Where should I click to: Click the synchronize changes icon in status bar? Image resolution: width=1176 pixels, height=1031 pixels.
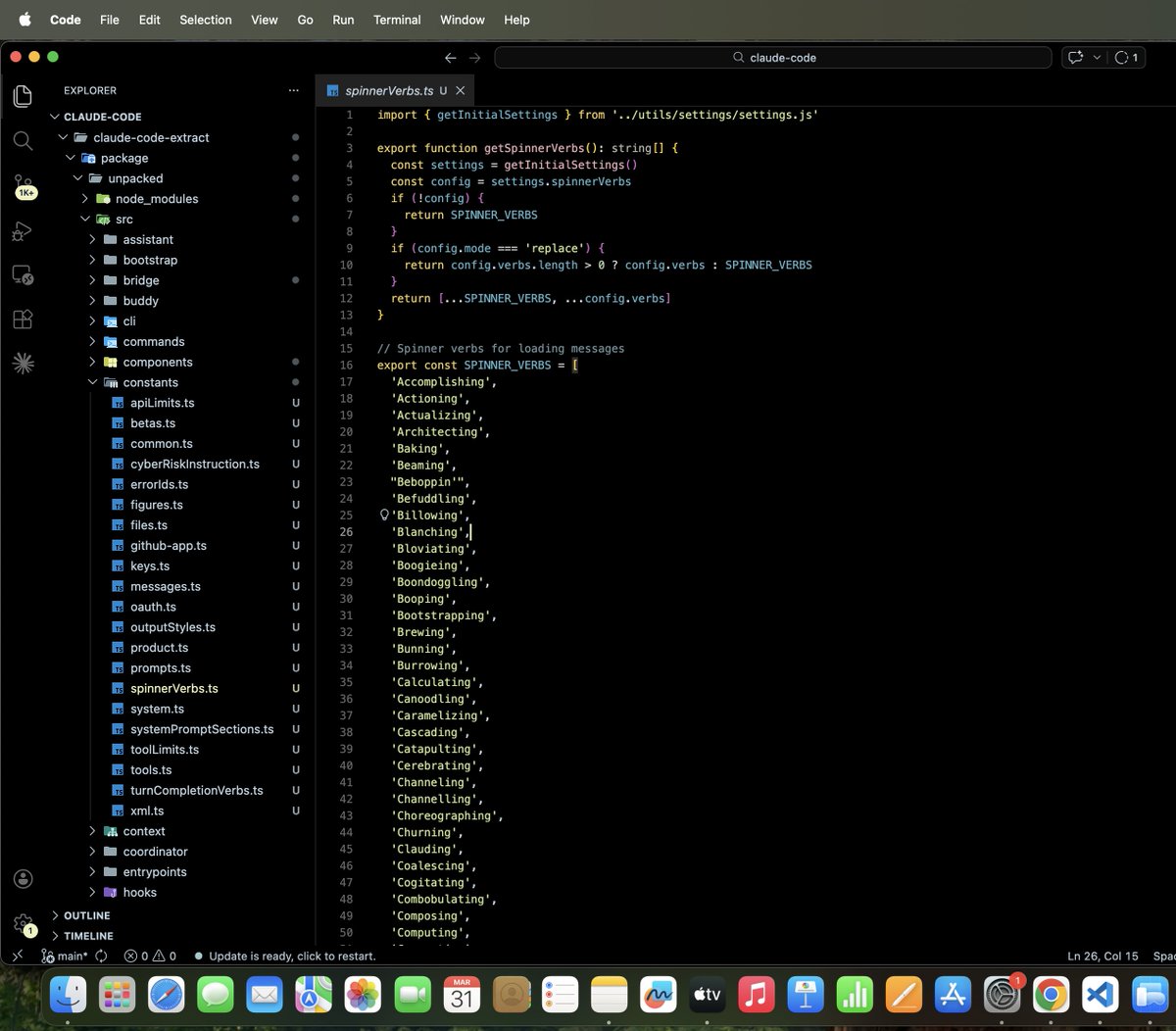point(101,956)
